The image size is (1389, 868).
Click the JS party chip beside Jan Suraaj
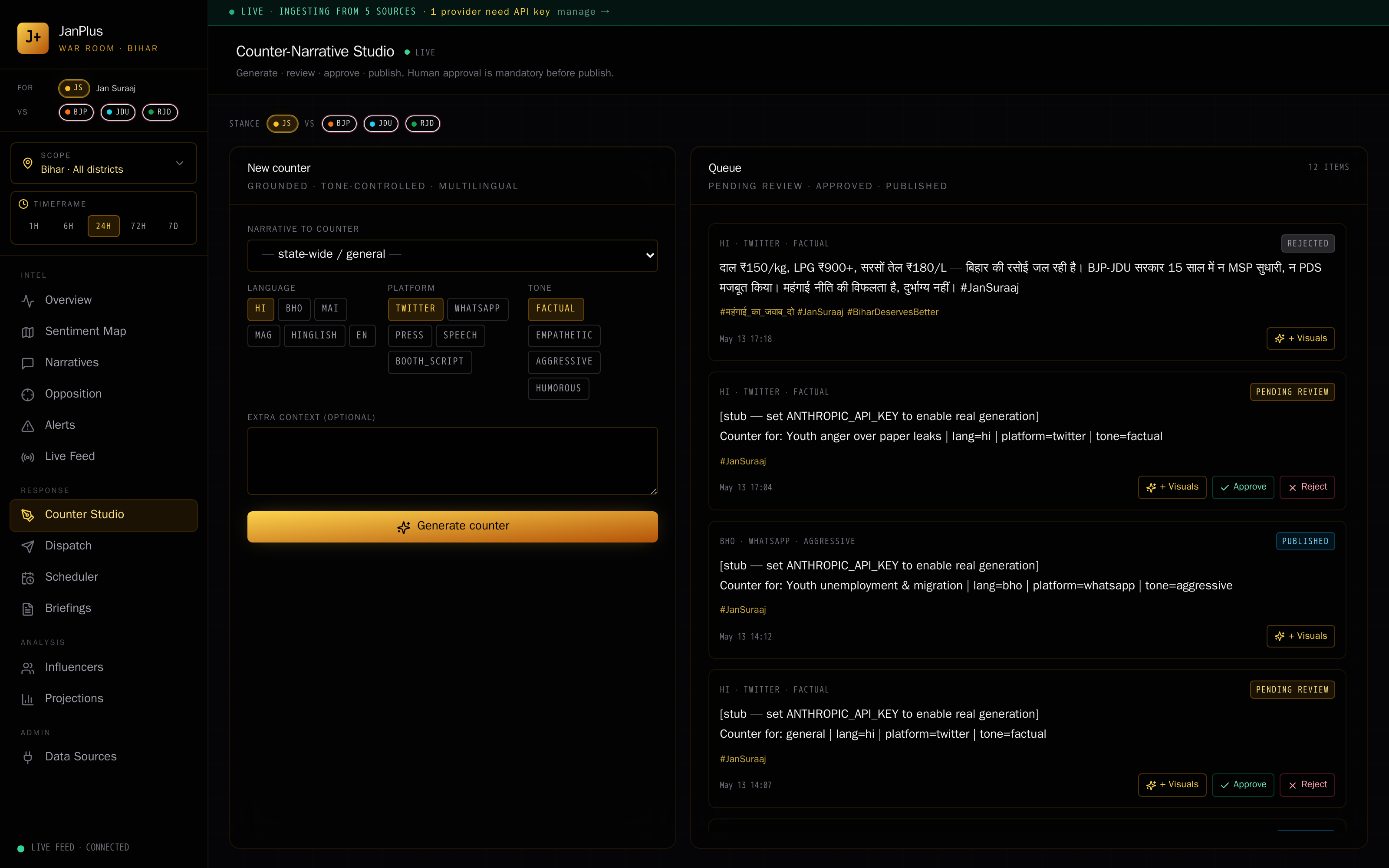74,89
